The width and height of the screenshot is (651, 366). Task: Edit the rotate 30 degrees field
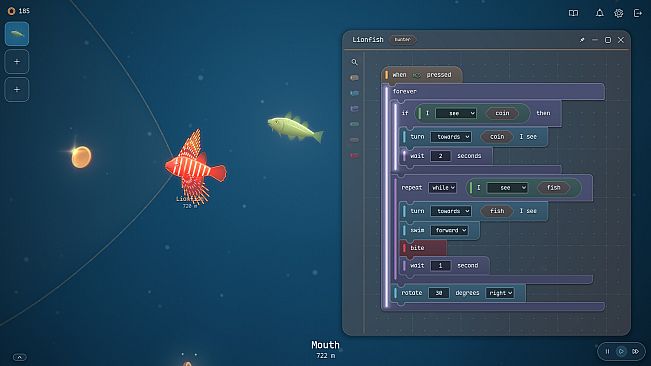click(438, 293)
